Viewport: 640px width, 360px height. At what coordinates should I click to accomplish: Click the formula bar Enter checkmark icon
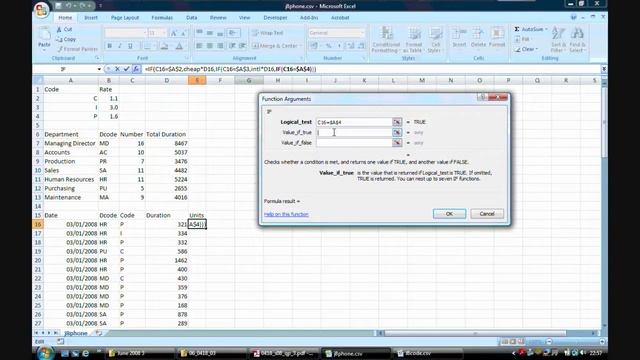coord(127,69)
